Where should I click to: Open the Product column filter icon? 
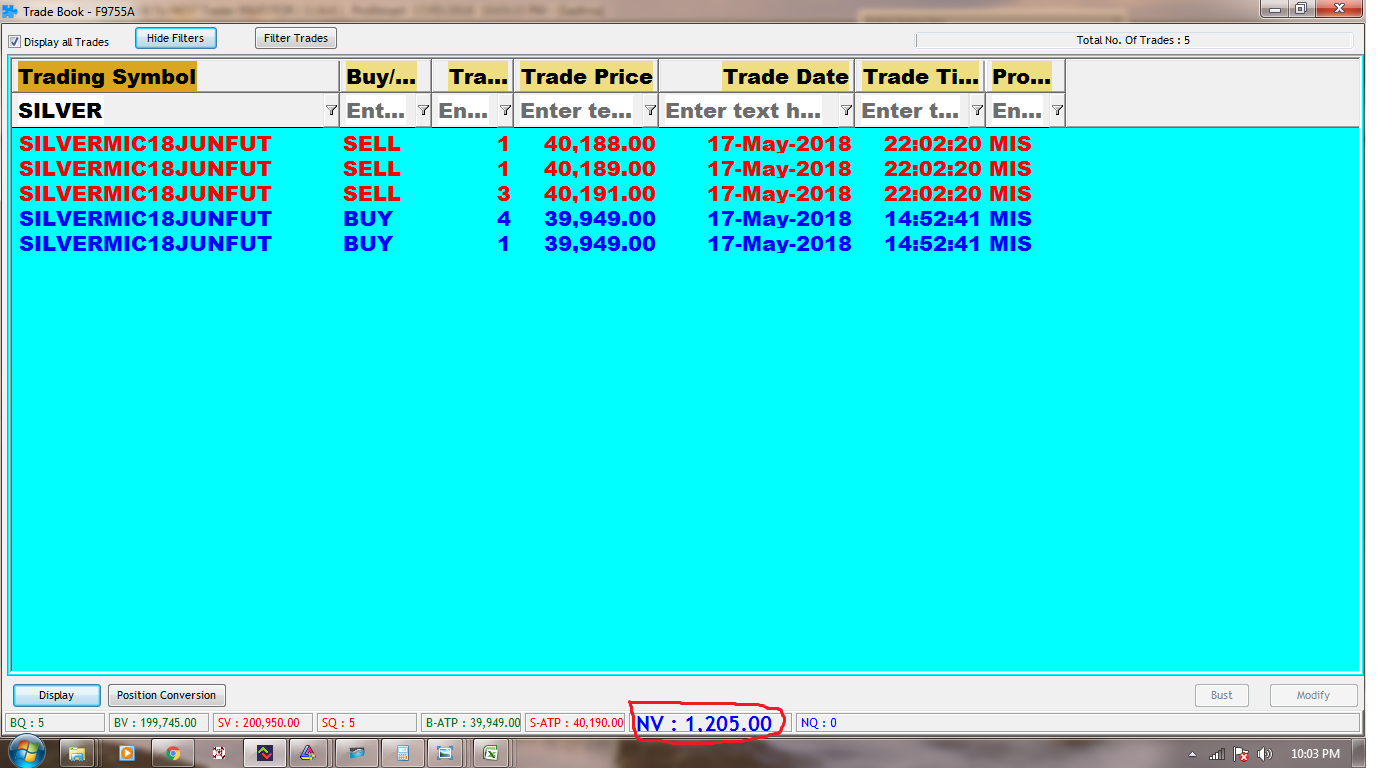click(x=1057, y=110)
